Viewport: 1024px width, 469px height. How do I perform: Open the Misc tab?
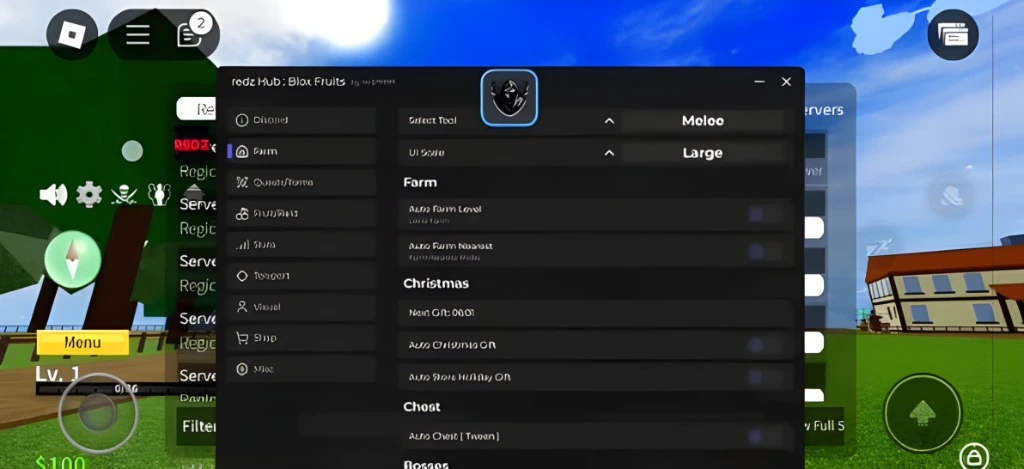[x=302, y=369]
